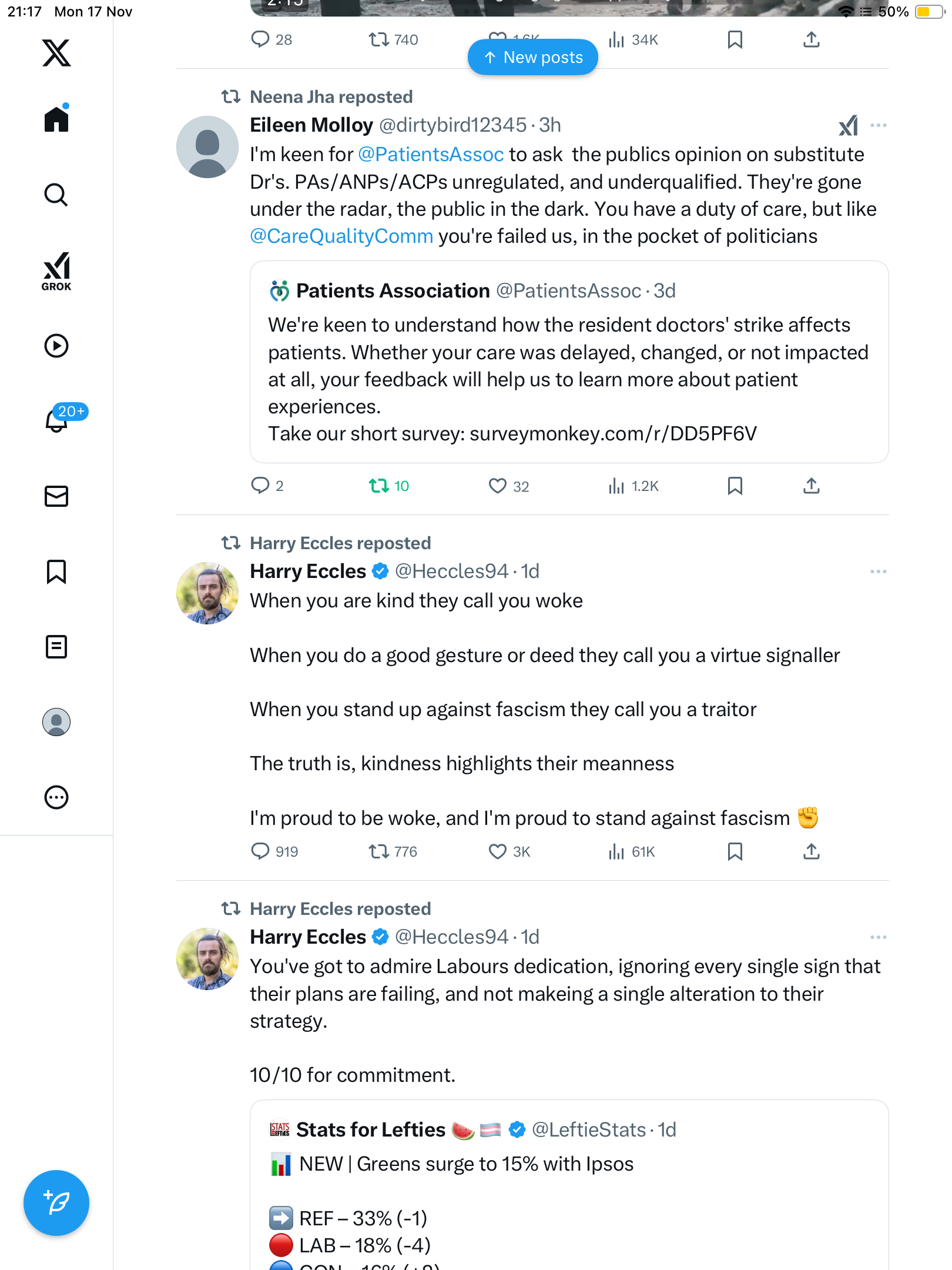Open Harry Eccles' profile picture on woke post
952x1270 pixels.
point(207,593)
